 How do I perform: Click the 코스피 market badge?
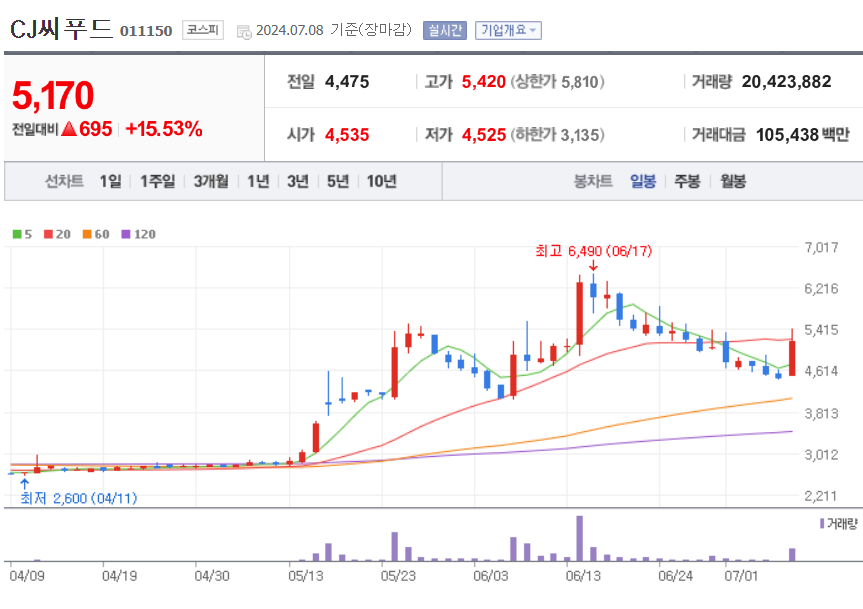203,30
